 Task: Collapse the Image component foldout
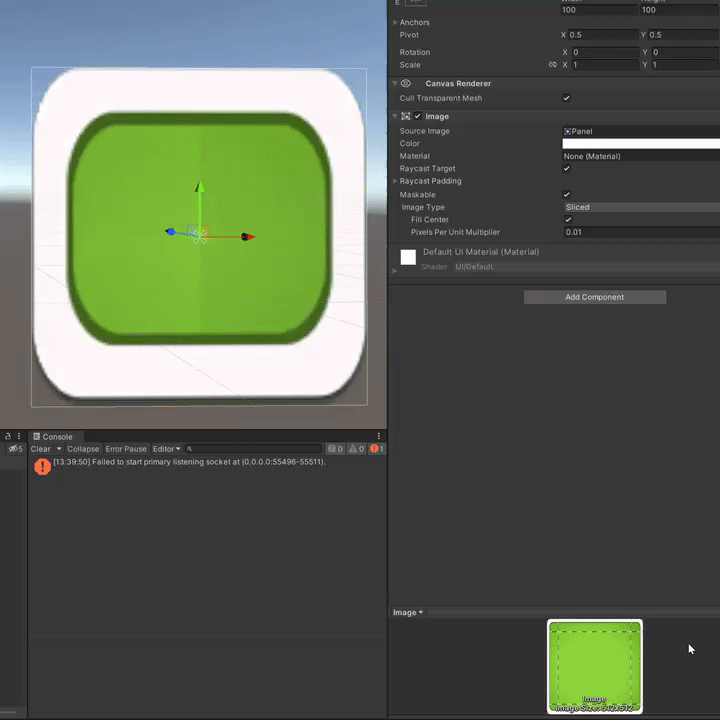(395, 116)
